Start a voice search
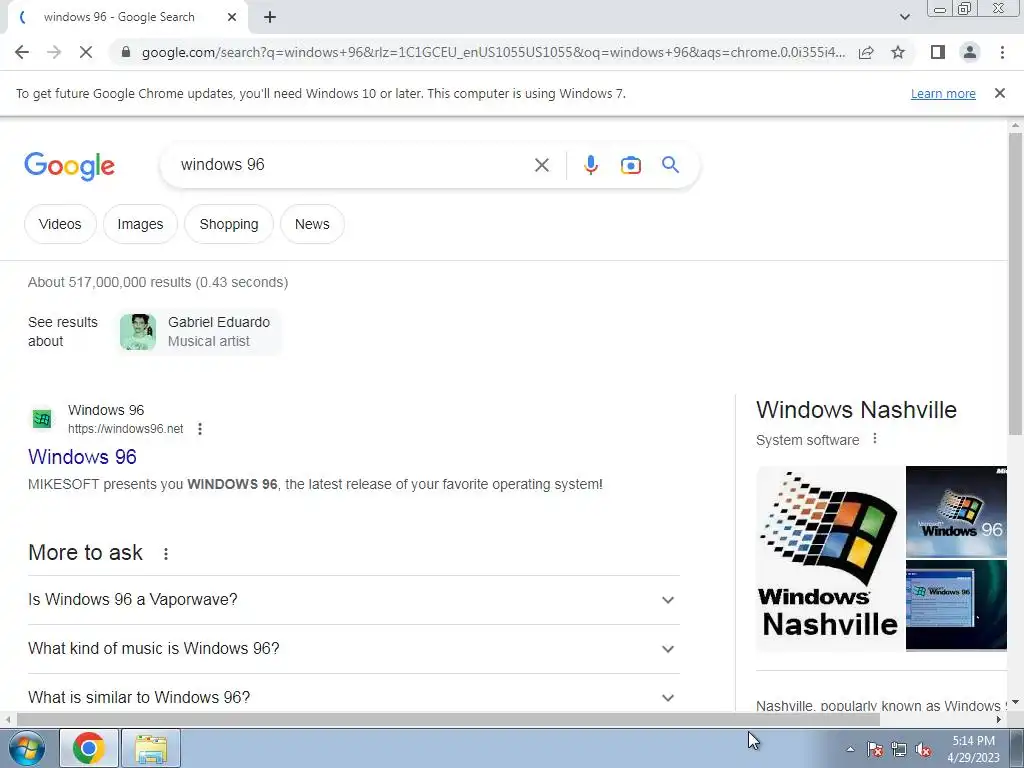The image size is (1024, 768). tap(590, 165)
